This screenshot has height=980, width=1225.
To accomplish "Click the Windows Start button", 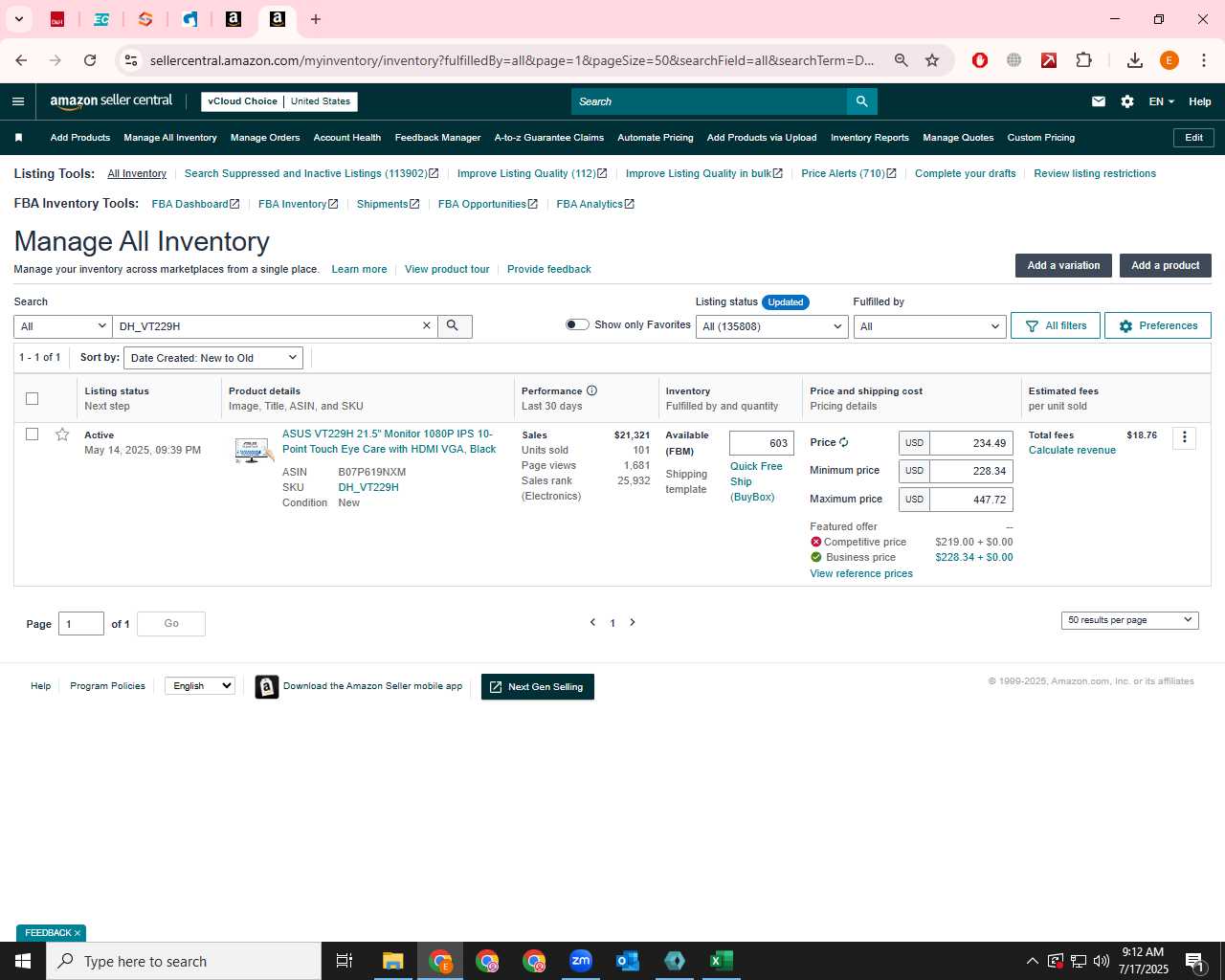I will point(23,961).
